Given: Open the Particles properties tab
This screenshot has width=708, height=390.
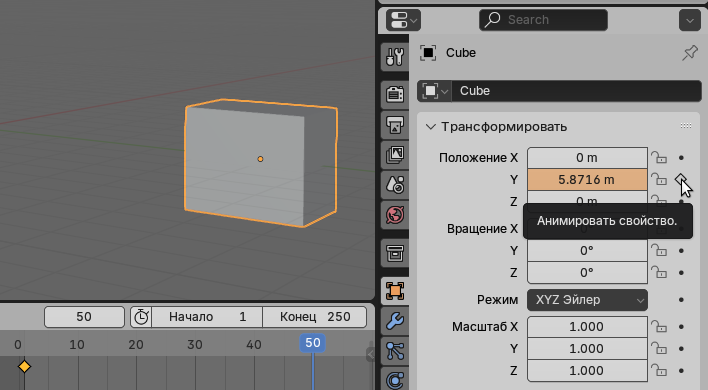Looking at the screenshot, I should pyautogui.click(x=395, y=351).
